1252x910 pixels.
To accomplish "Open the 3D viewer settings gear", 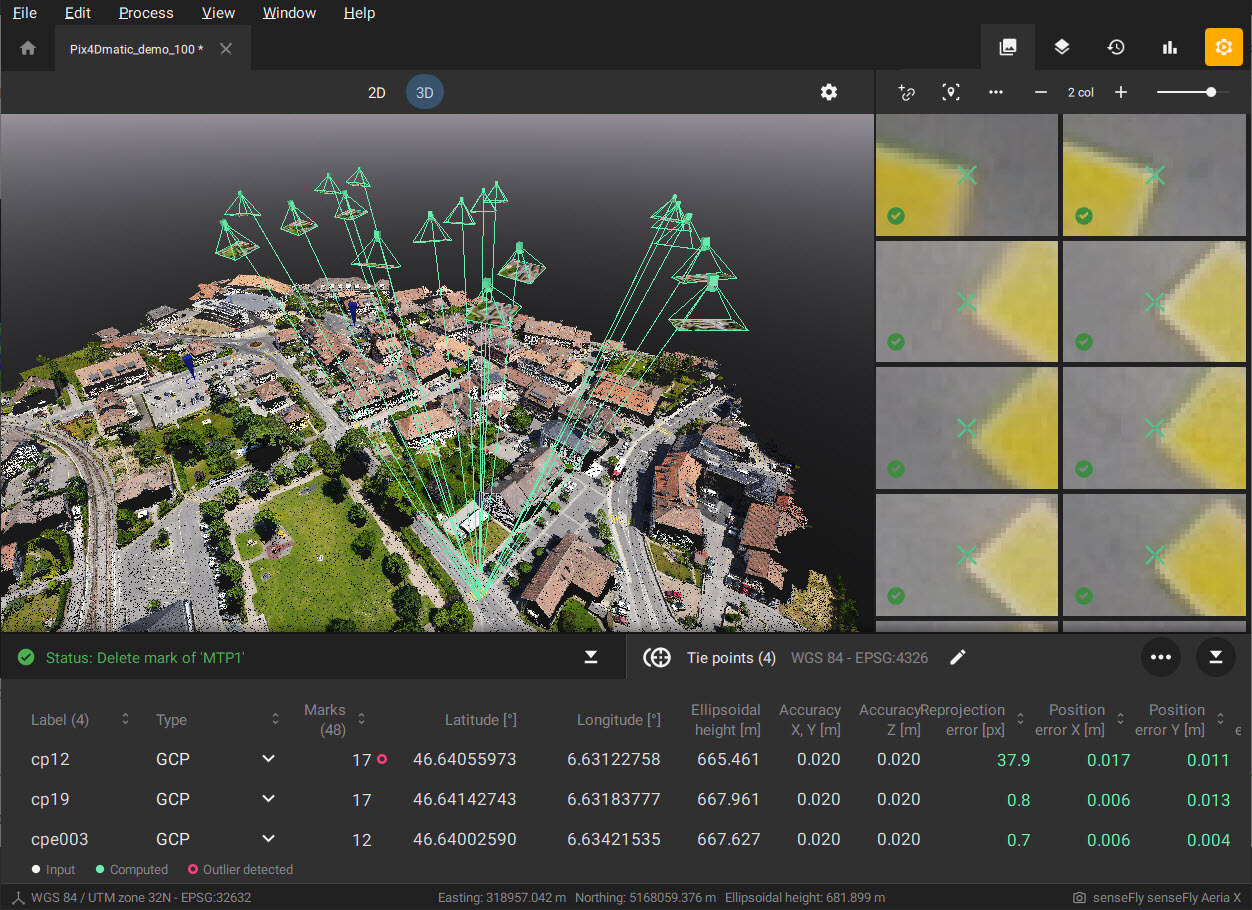I will click(x=828, y=92).
